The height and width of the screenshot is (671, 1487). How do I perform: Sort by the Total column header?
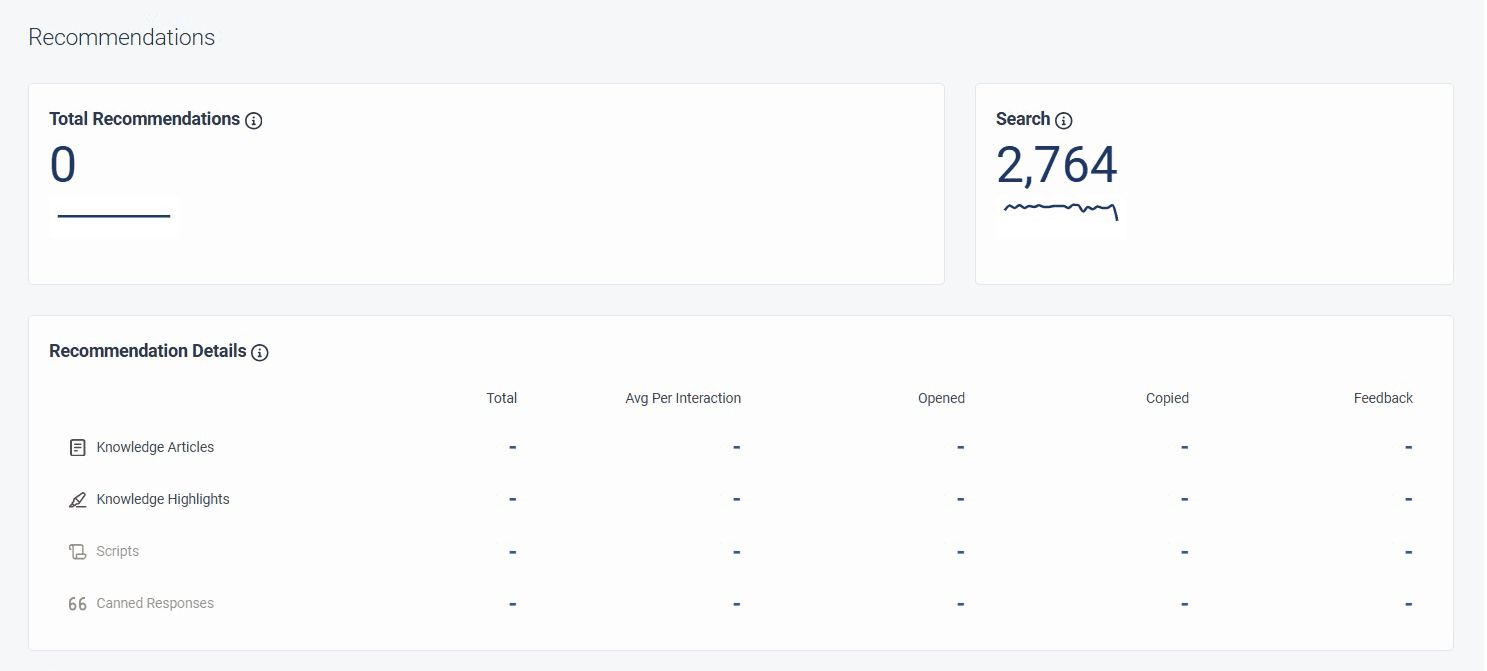[501, 398]
